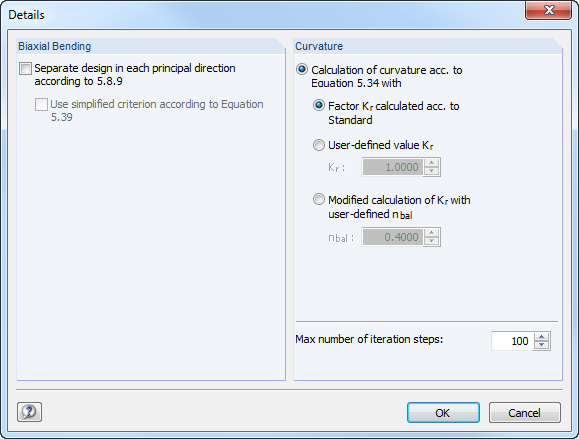Click the Curvature section header
The image size is (579, 439).
coord(319,46)
